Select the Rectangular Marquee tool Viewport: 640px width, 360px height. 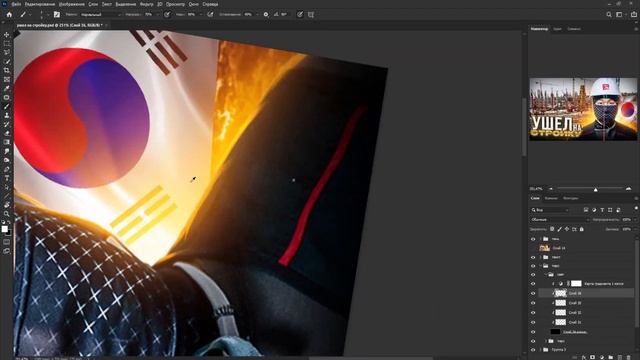coord(7,44)
